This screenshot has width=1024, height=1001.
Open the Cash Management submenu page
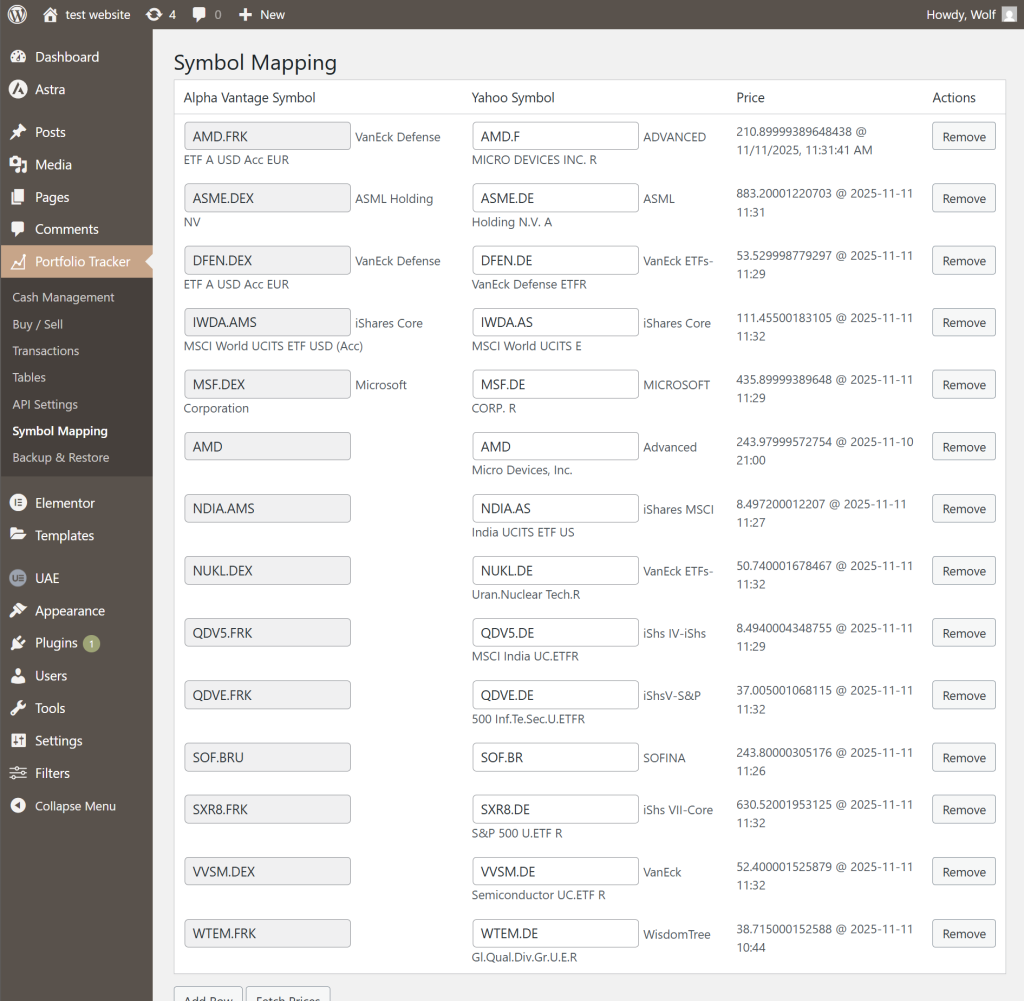pyautogui.click(x=63, y=297)
